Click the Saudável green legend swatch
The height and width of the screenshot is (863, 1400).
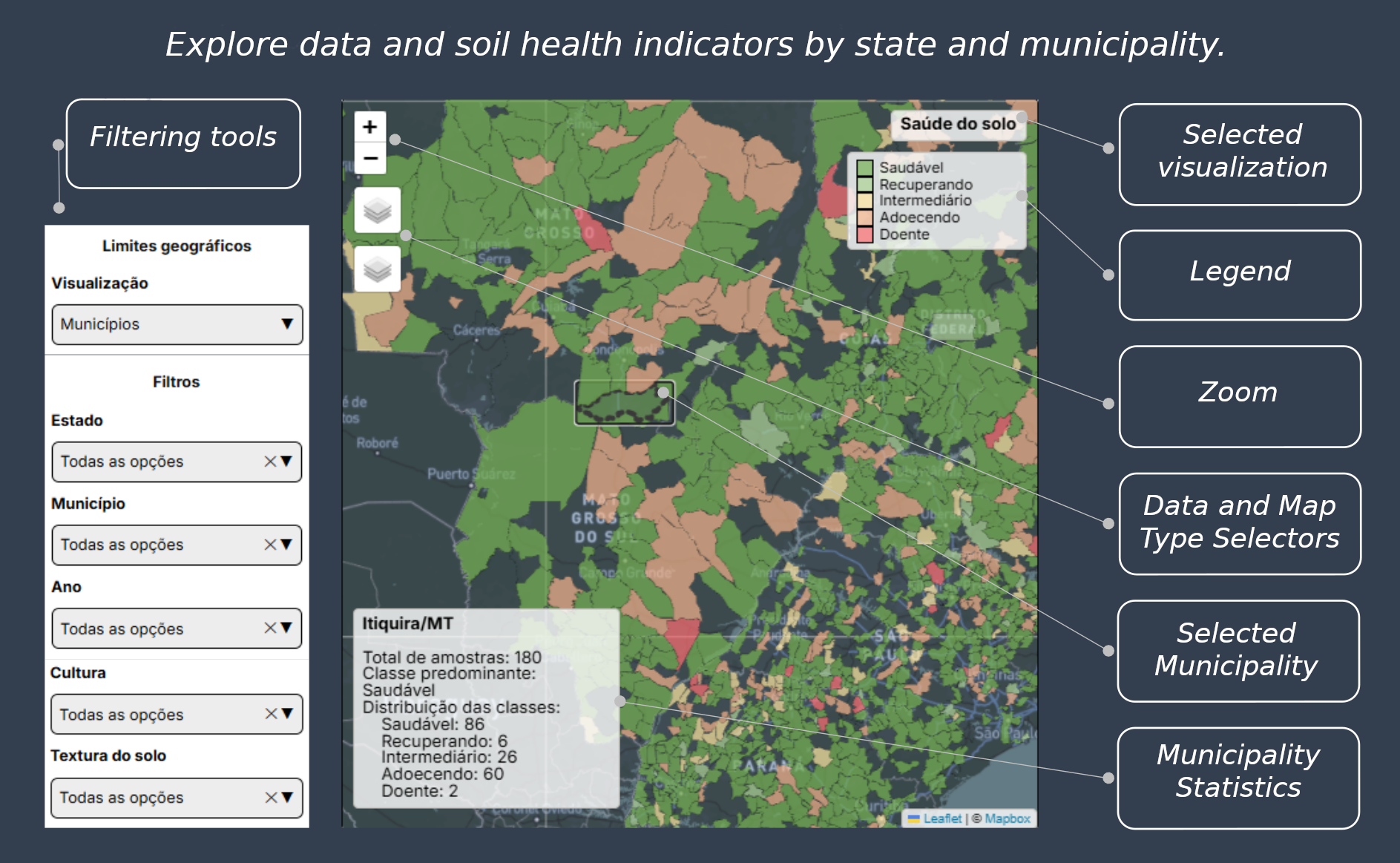[864, 168]
